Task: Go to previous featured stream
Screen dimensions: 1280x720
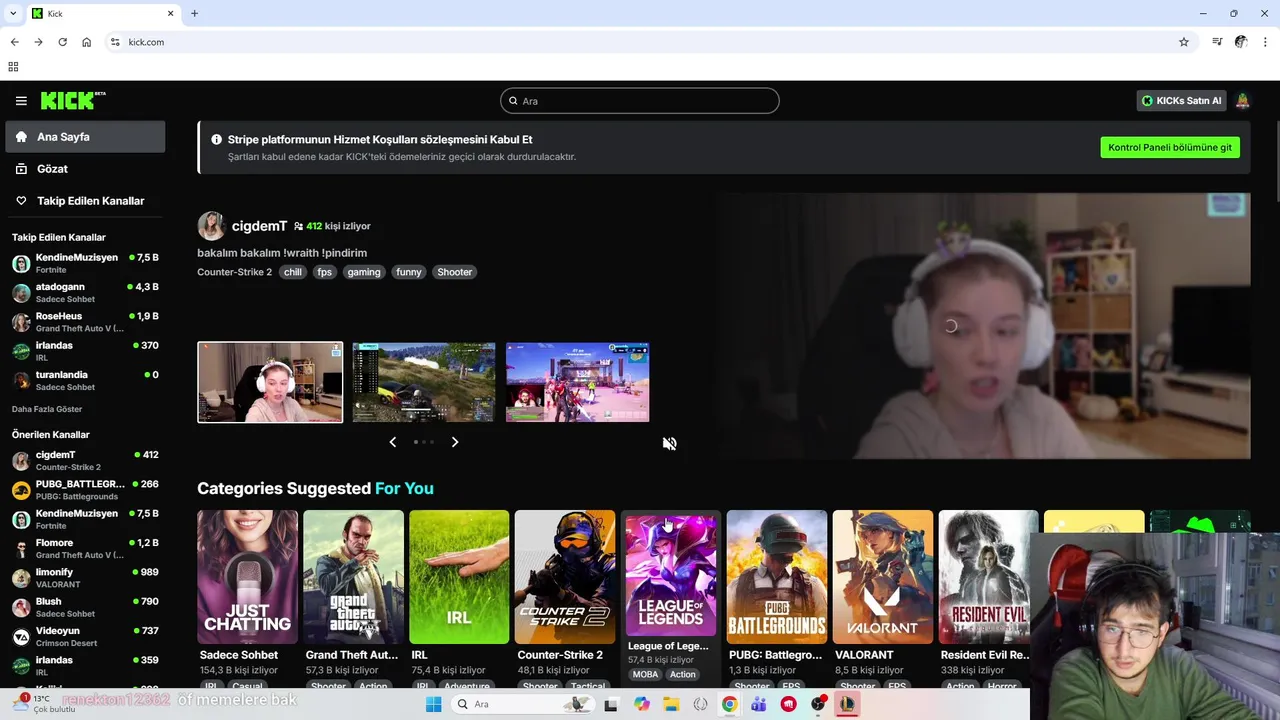Action: (x=392, y=442)
